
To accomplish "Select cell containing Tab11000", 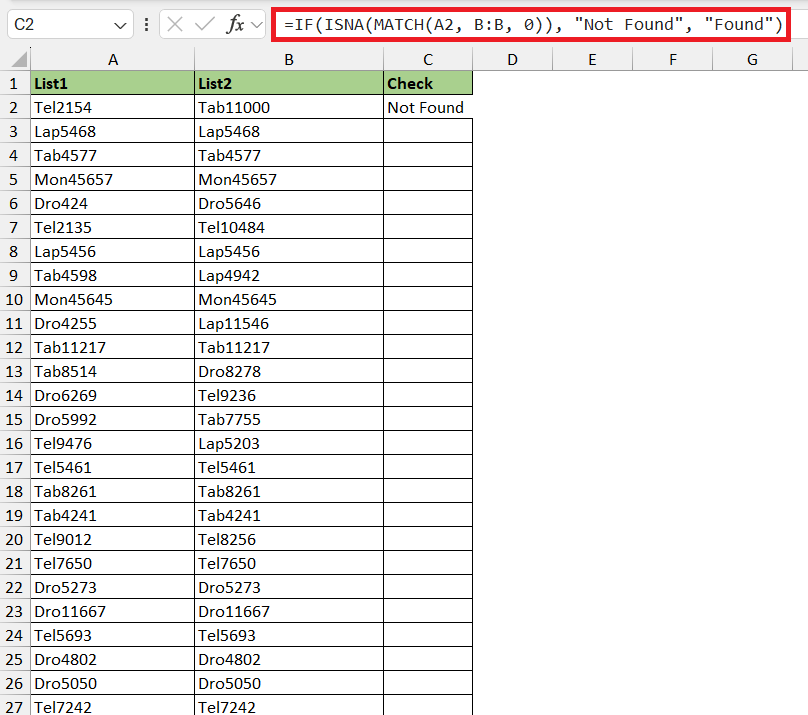I will pyautogui.click(x=288, y=107).
